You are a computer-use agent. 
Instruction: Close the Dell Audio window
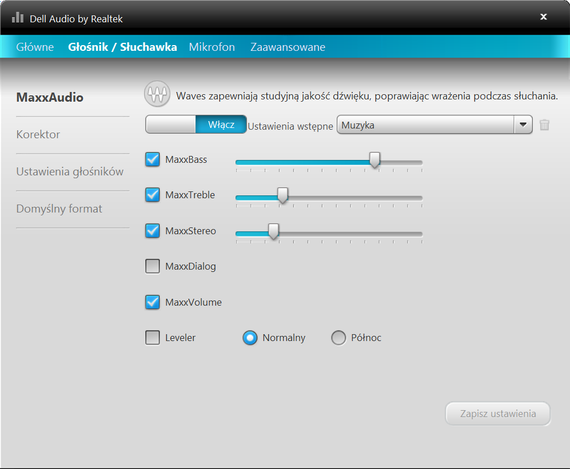pos(543,17)
